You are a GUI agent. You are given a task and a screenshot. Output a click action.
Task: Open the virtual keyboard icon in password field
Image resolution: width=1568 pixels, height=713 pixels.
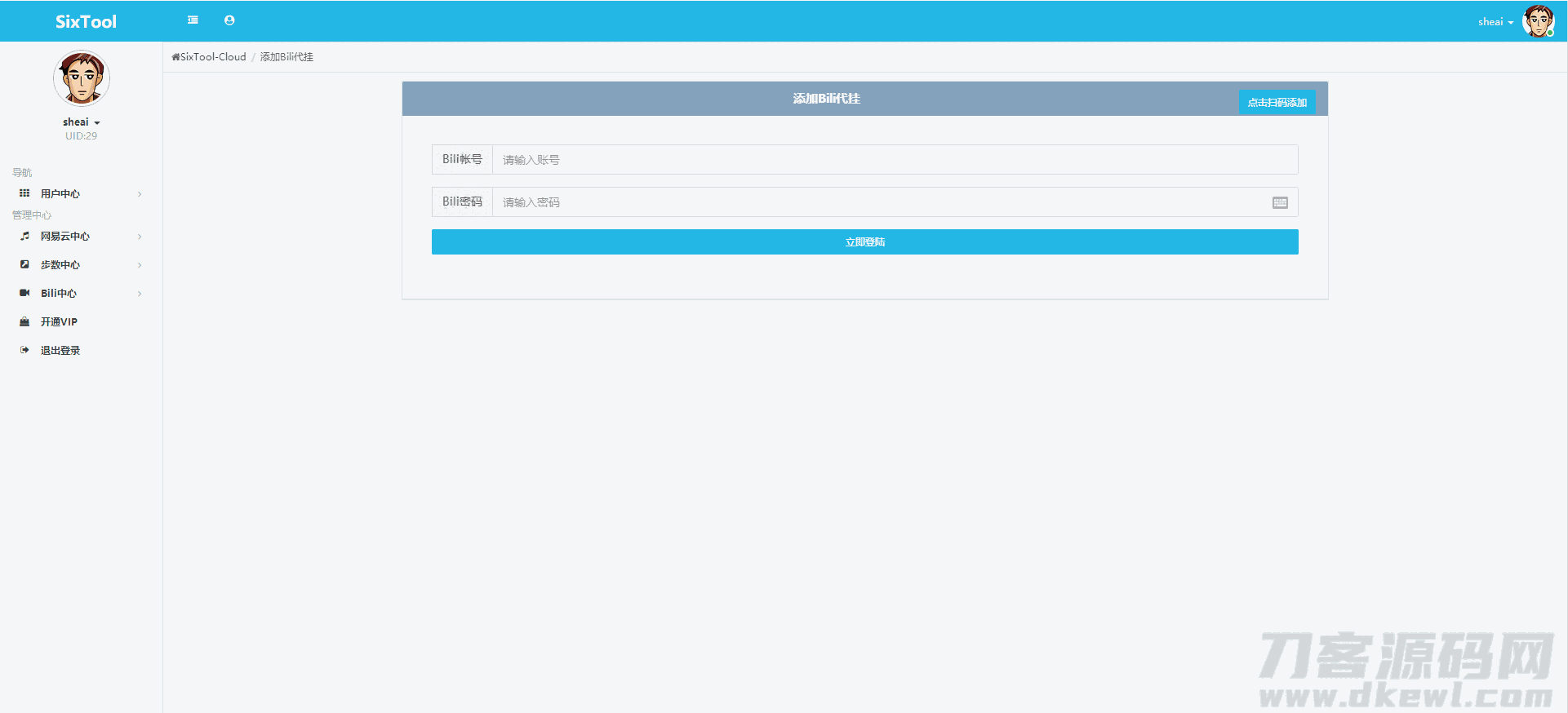click(x=1280, y=202)
